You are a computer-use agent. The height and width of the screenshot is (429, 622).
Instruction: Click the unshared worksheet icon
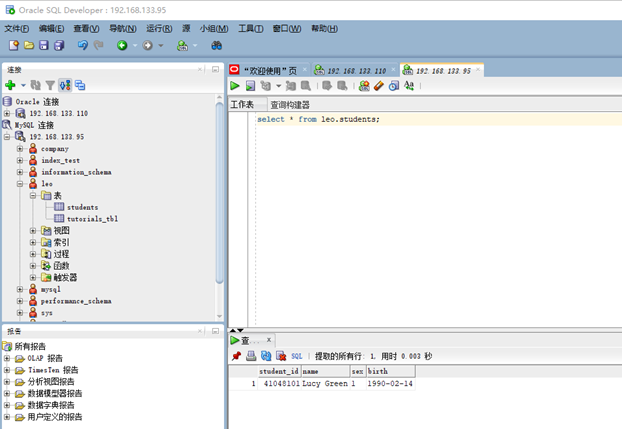[364, 86]
